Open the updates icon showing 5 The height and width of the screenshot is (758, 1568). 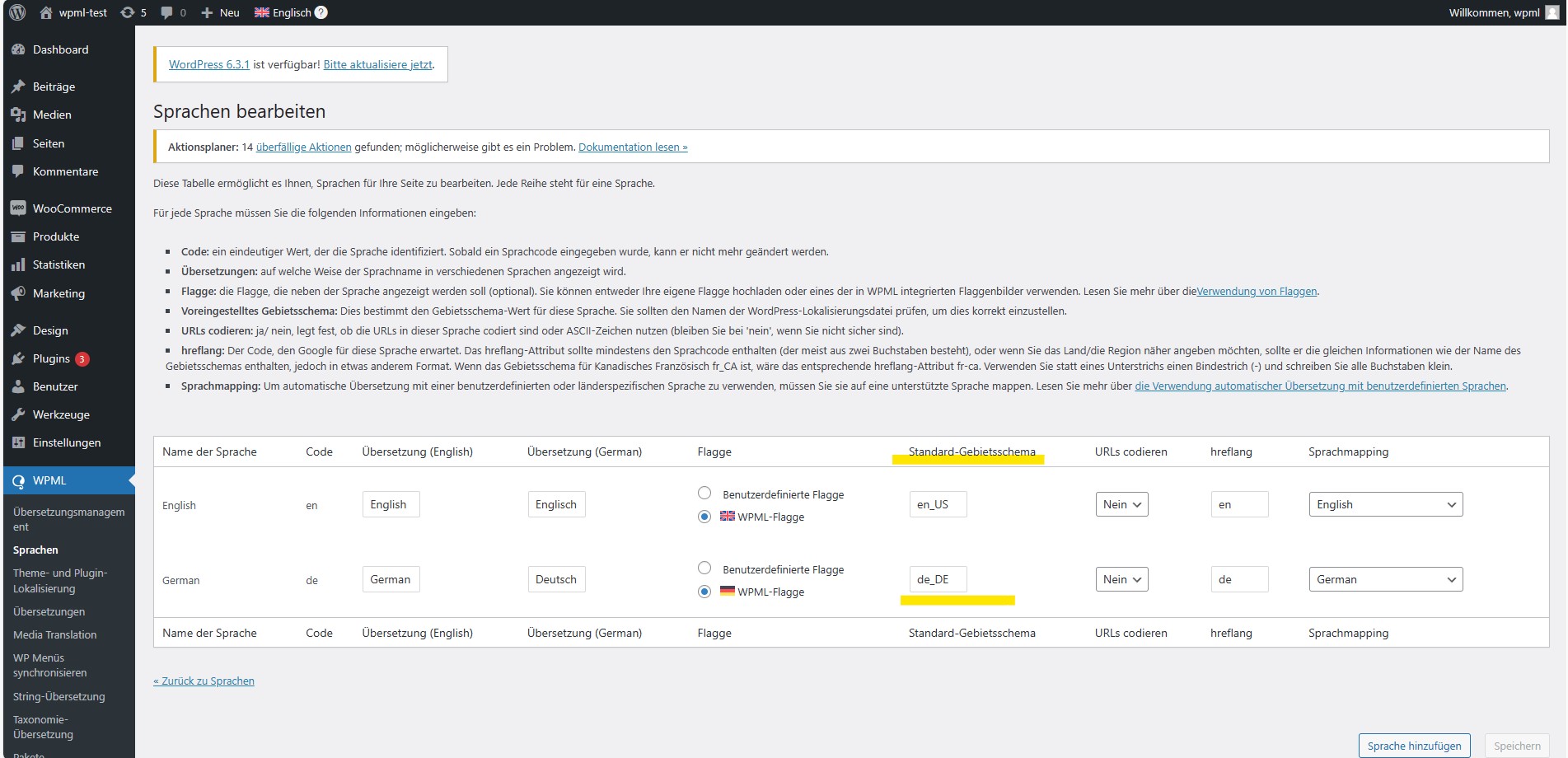(127, 12)
